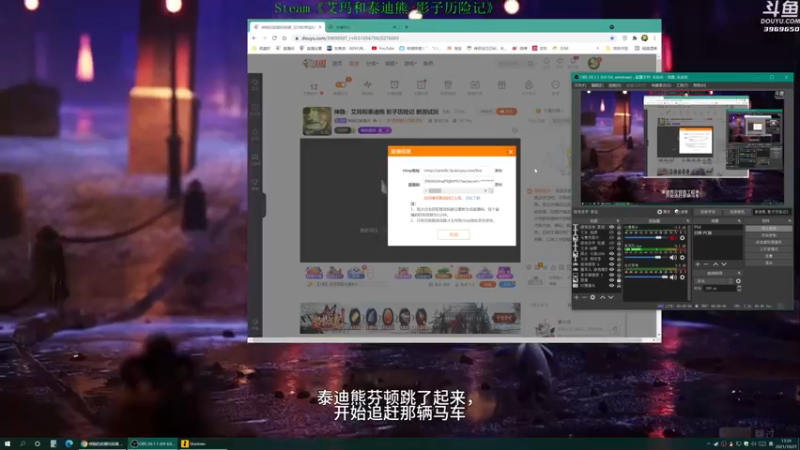
Task: Click the gift box icon in Douyu streamer toolbar
Action: pos(502,85)
